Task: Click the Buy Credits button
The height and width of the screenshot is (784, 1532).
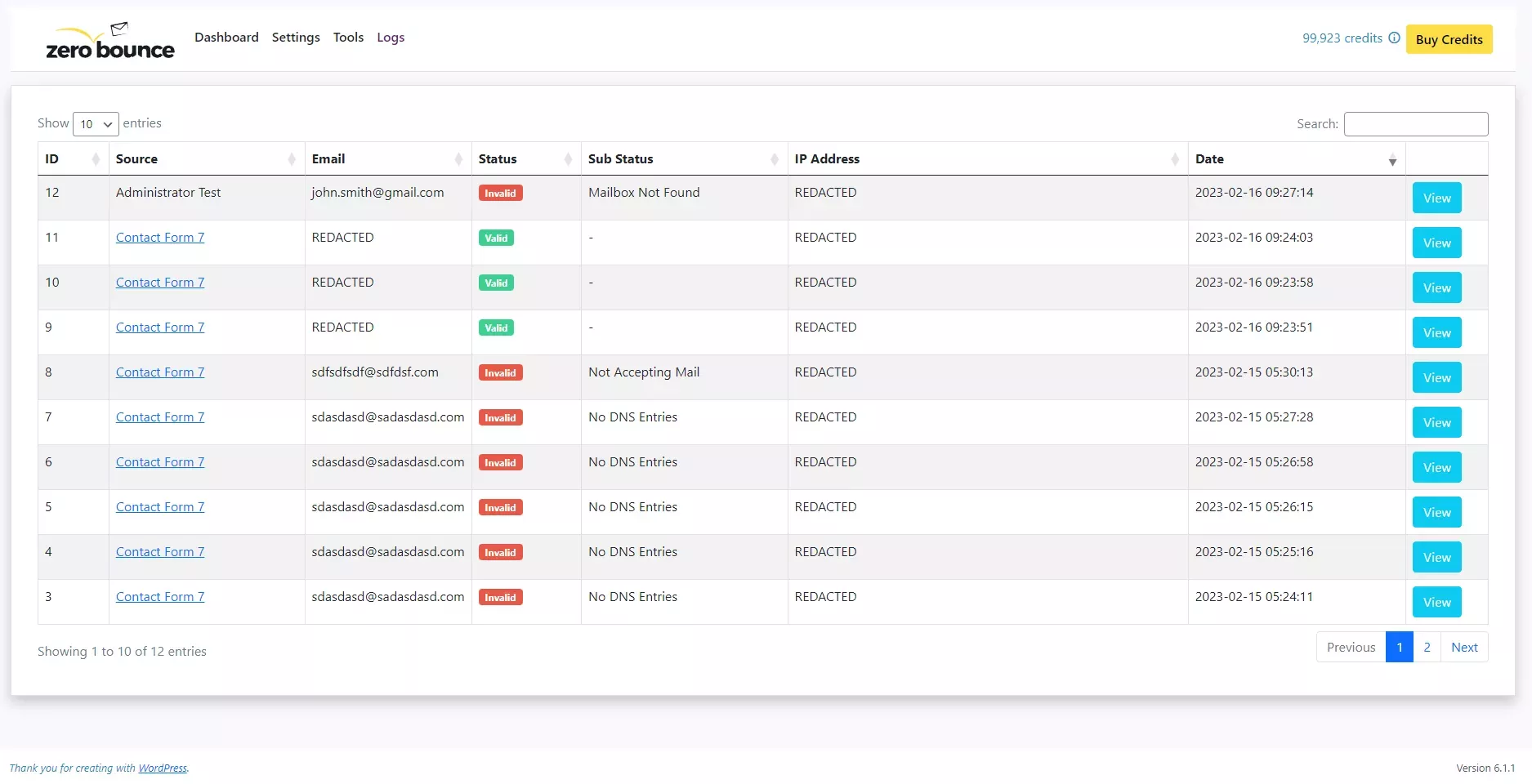Action: tap(1449, 39)
